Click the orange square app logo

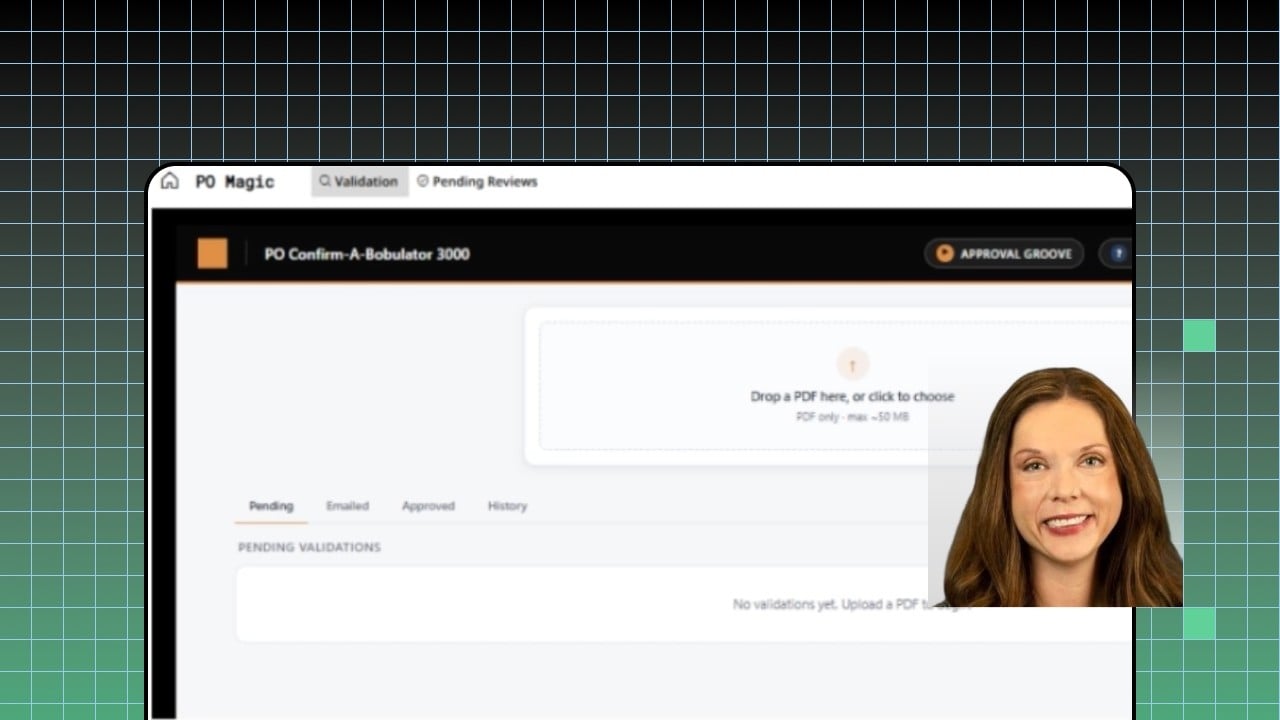coord(212,254)
